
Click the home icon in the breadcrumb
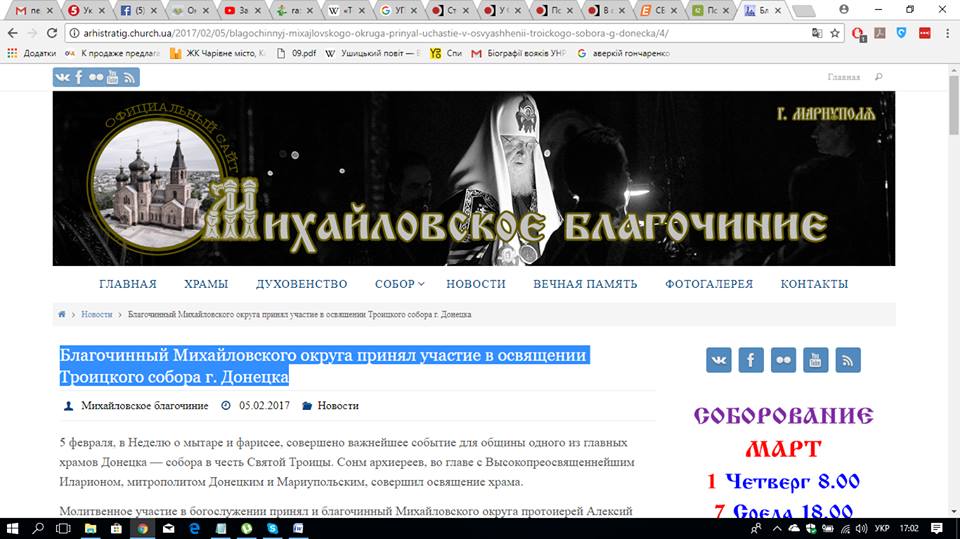click(62, 314)
